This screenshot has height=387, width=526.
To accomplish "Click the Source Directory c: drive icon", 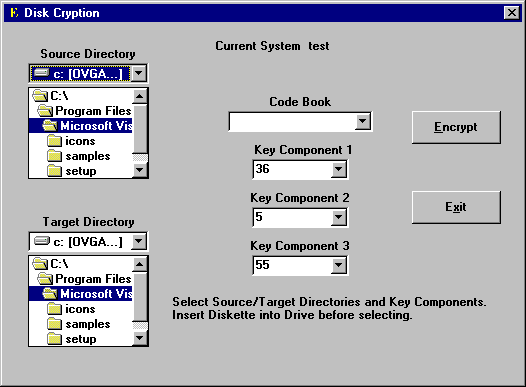I will (42, 73).
